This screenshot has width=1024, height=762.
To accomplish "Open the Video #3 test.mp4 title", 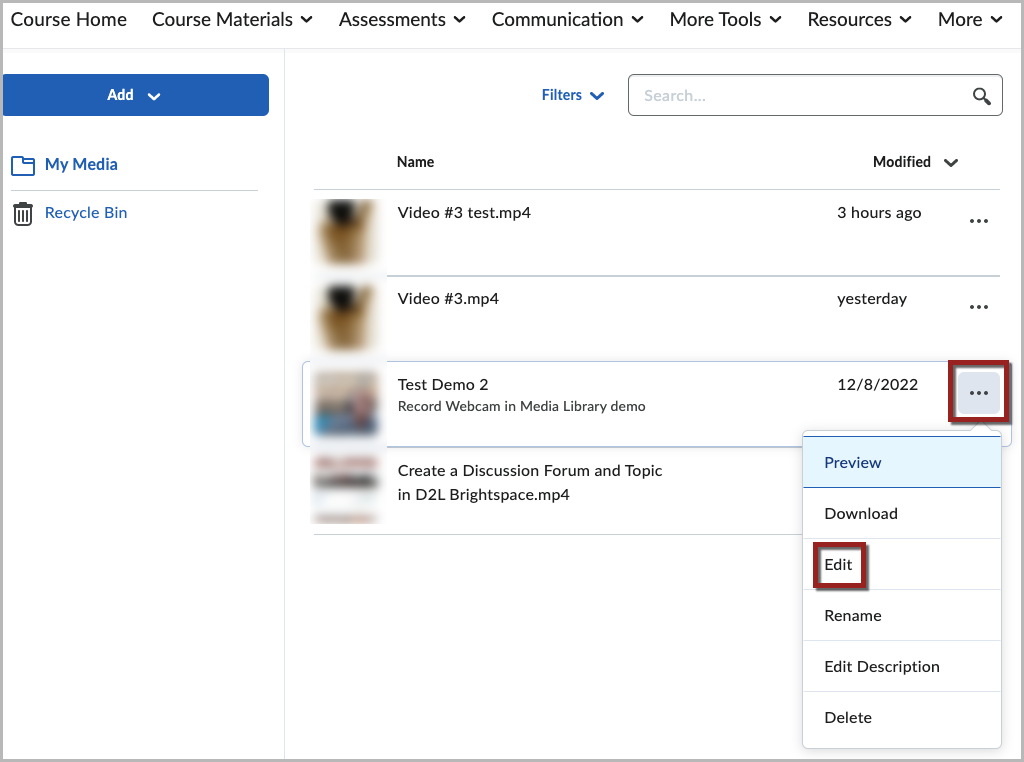I will pyautogui.click(x=464, y=213).
